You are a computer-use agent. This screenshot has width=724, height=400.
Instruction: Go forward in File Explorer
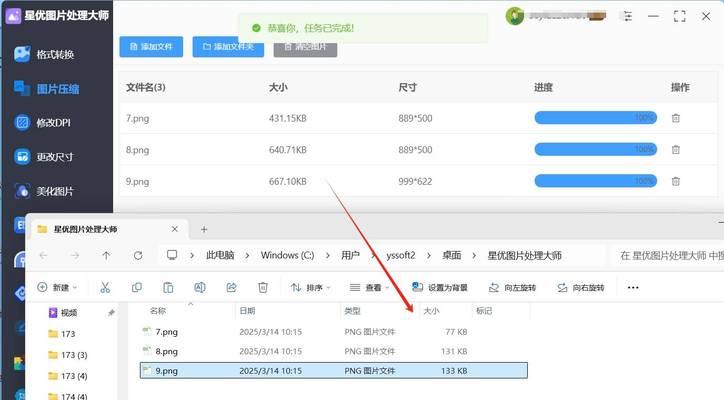[x=75, y=255]
